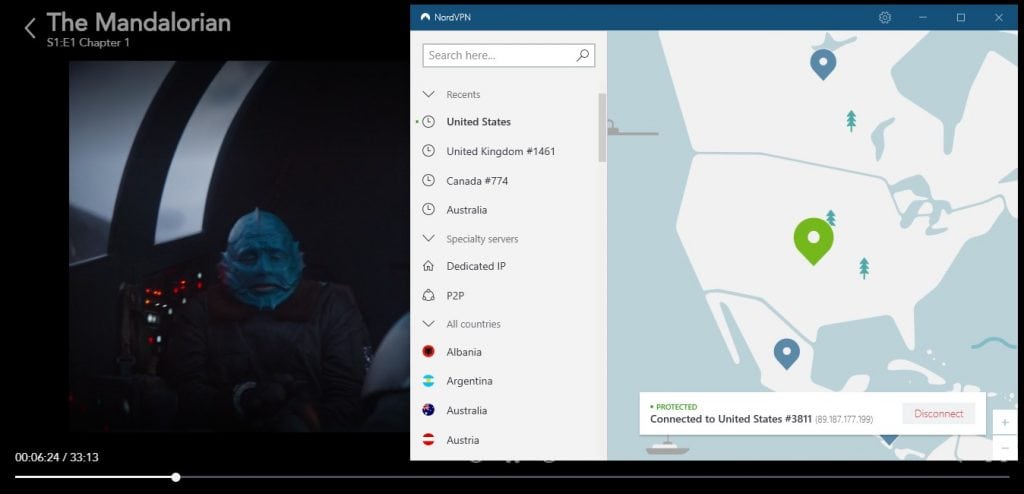1024x494 pixels.
Task: Zoom out on the map with minus button
Action: tap(1004, 448)
